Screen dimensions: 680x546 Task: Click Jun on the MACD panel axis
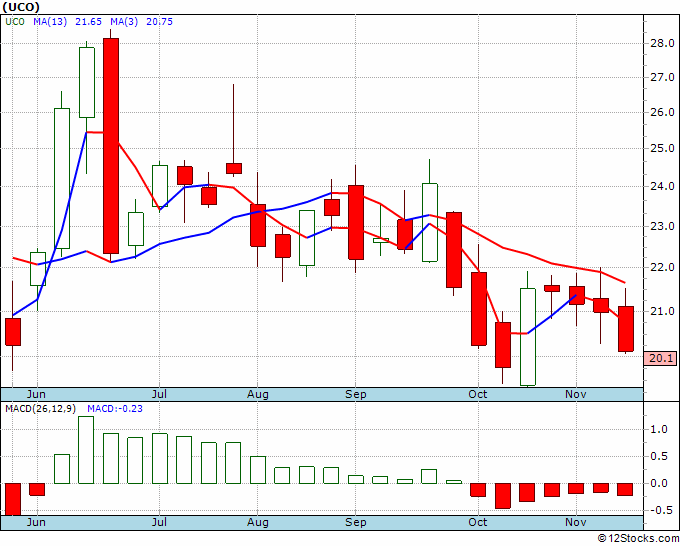tap(36, 522)
